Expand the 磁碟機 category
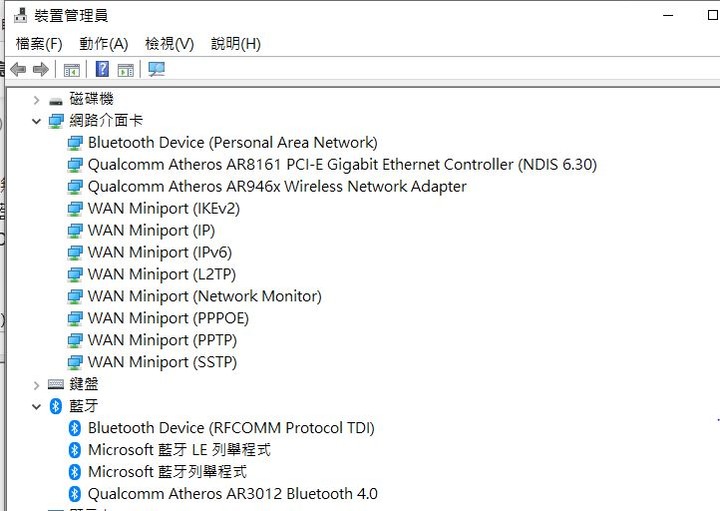This screenshot has width=720, height=511. (36, 100)
